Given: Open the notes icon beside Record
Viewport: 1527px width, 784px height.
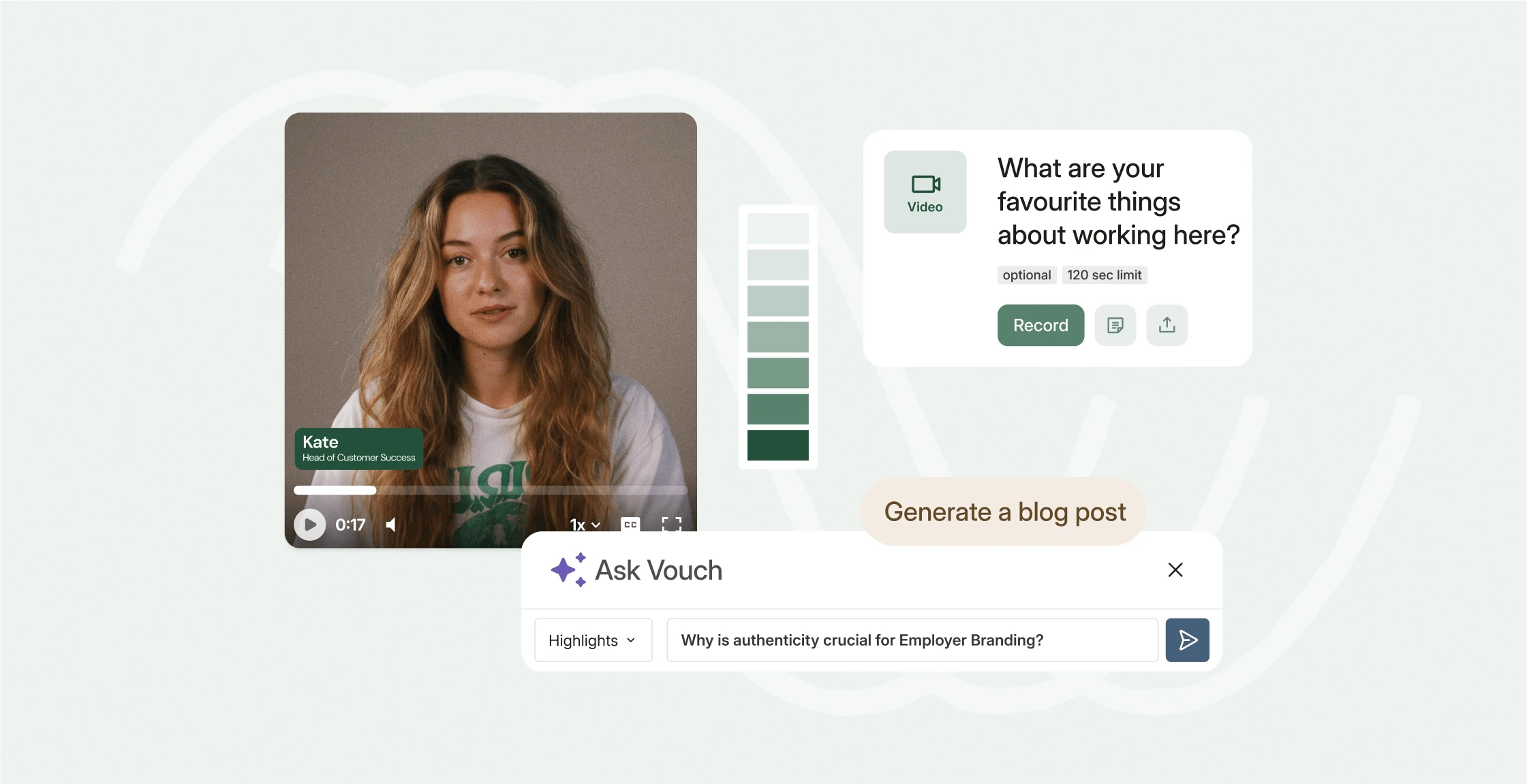Looking at the screenshot, I should tap(1115, 325).
